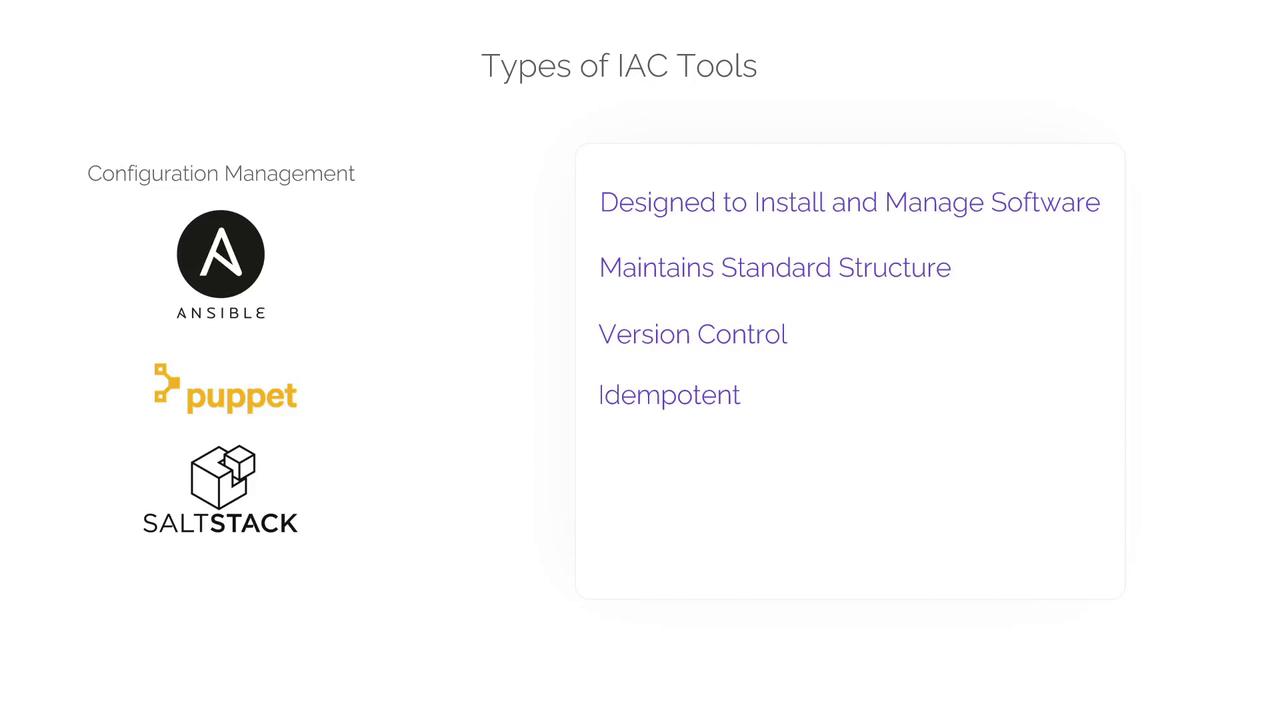
Task: Click the SaltStack cube icon
Action: (222, 476)
